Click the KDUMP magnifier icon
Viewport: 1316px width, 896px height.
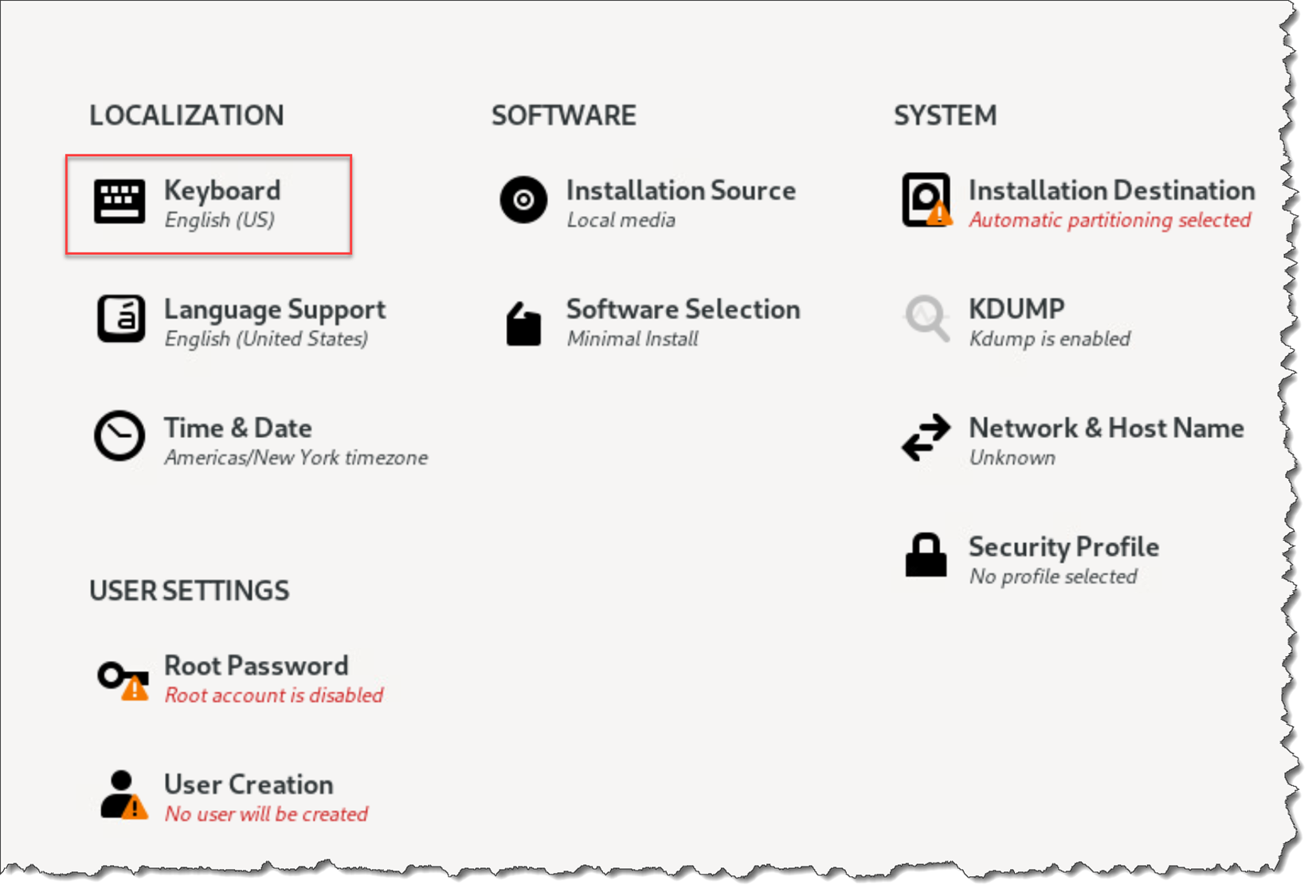pos(926,319)
